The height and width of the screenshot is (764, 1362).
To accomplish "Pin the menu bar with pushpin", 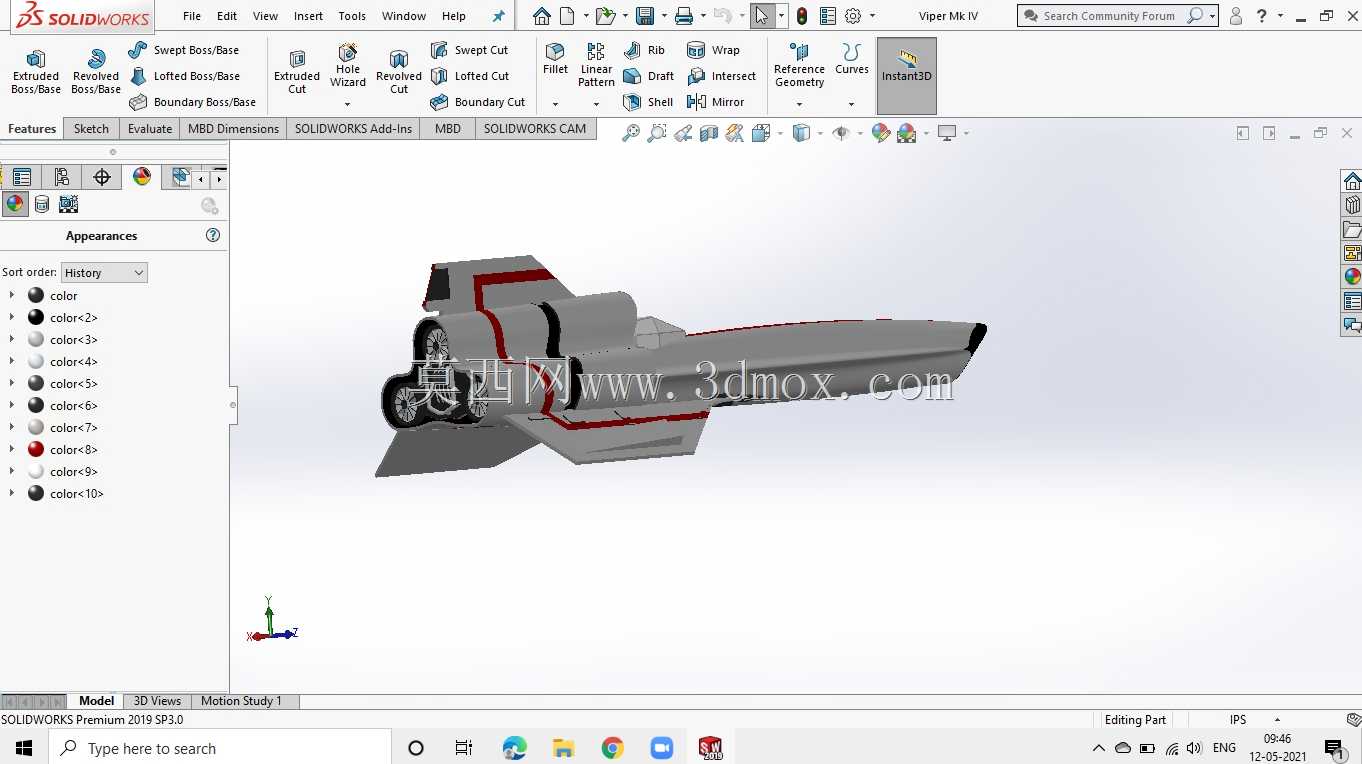I will [499, 16].
